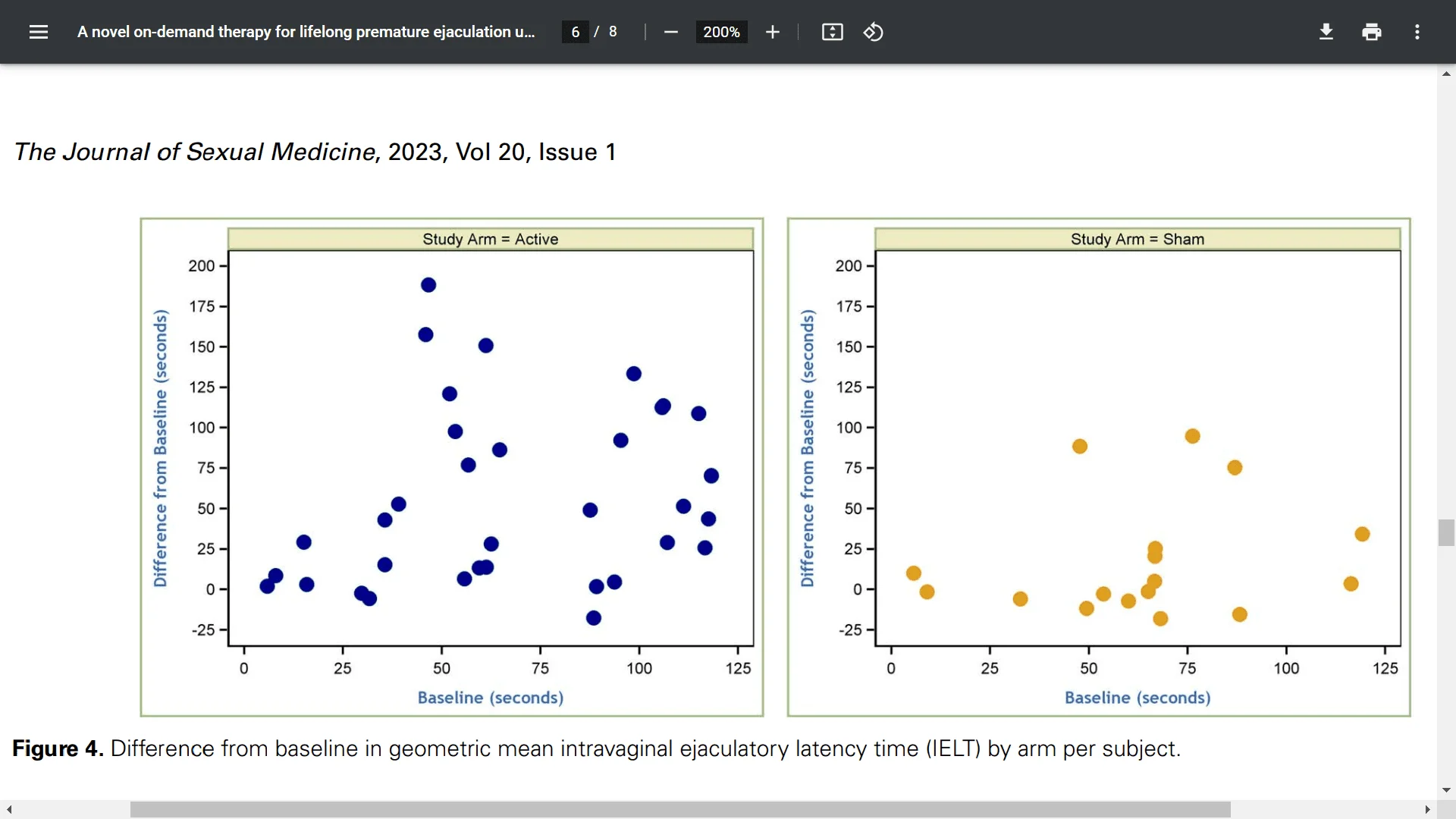The width and height of the screenshot is (1456, 819).
Task: Click the rightmost orange point in Sham chart
Action: (x=1362, y=534)
